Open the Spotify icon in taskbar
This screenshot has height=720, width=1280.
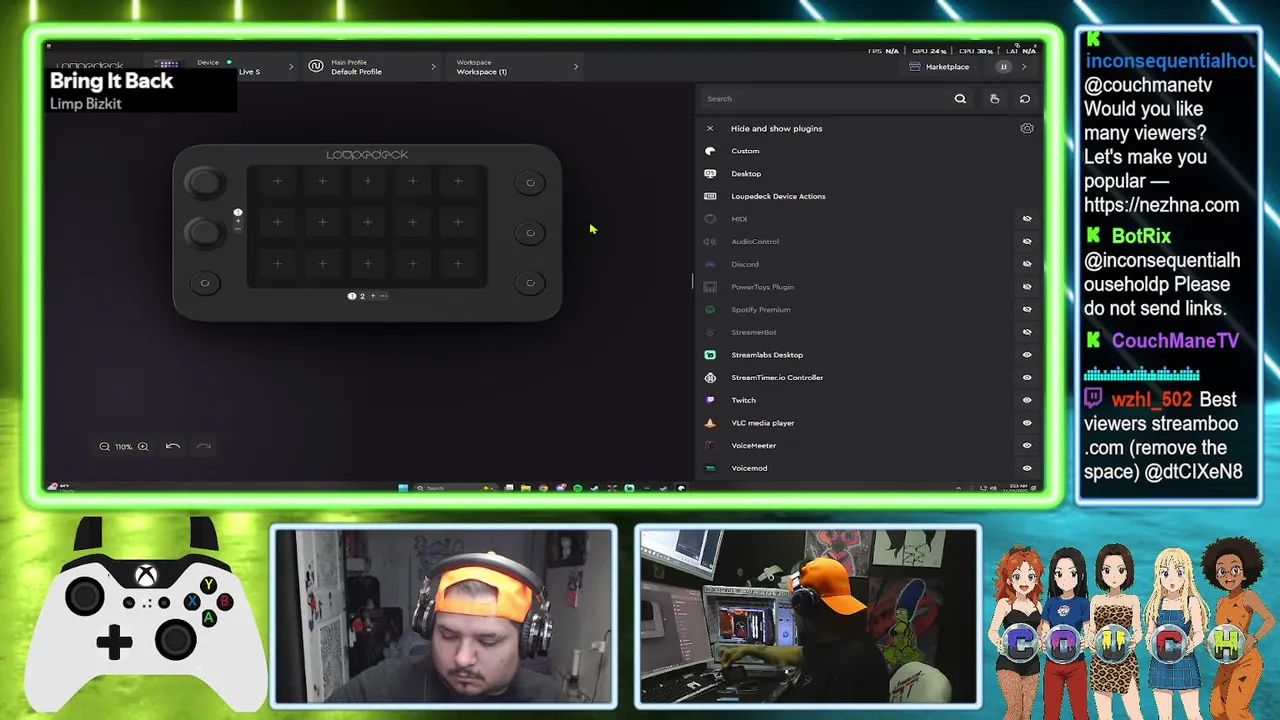[x=577, y=488]
